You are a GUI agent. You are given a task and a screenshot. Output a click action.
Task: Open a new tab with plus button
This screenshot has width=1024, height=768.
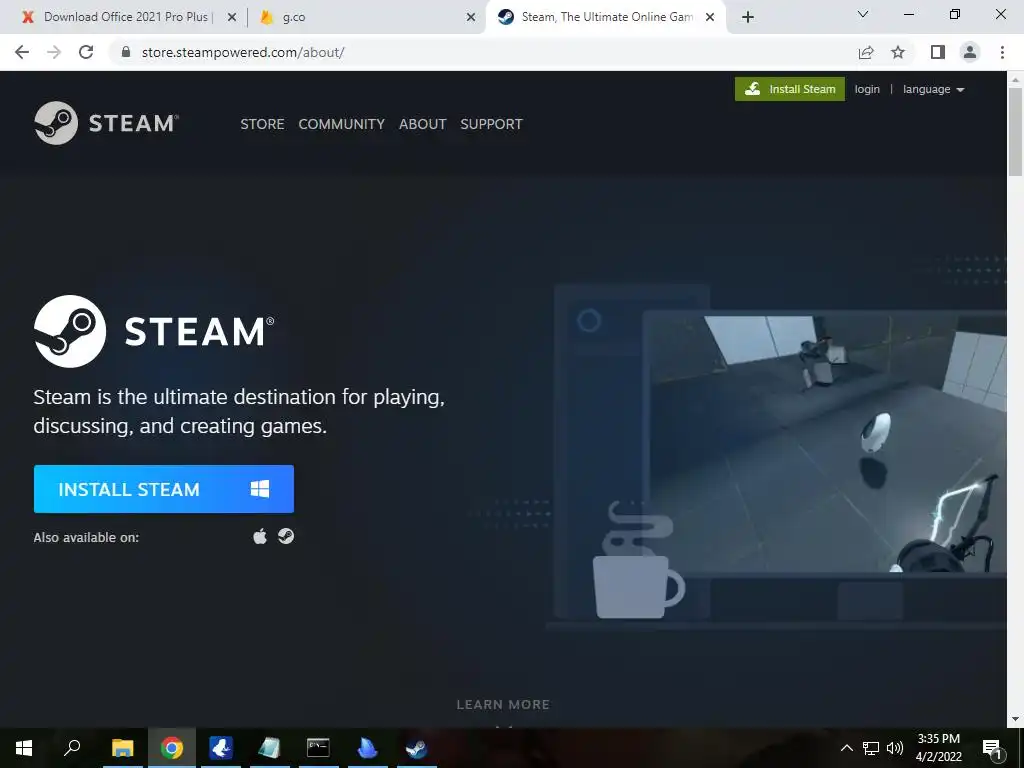(x=748, y=18)
